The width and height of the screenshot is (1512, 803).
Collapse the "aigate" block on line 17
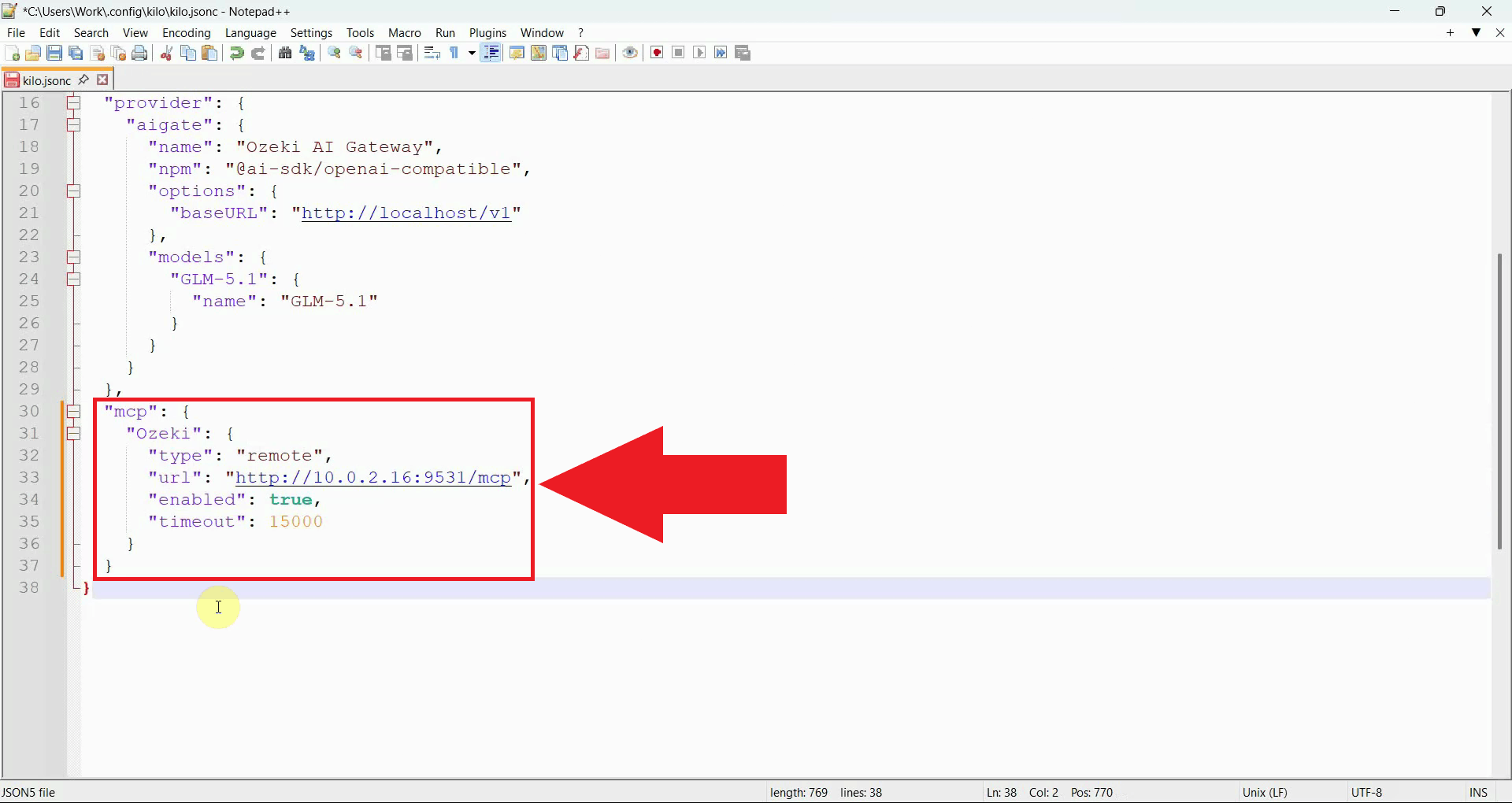[73, 124]
